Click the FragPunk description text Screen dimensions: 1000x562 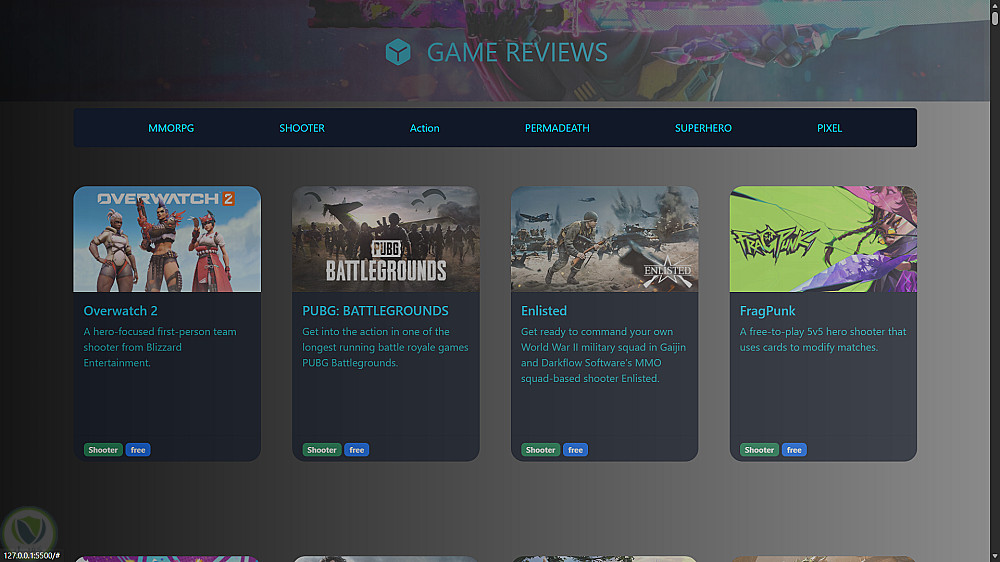coord(823,339)
